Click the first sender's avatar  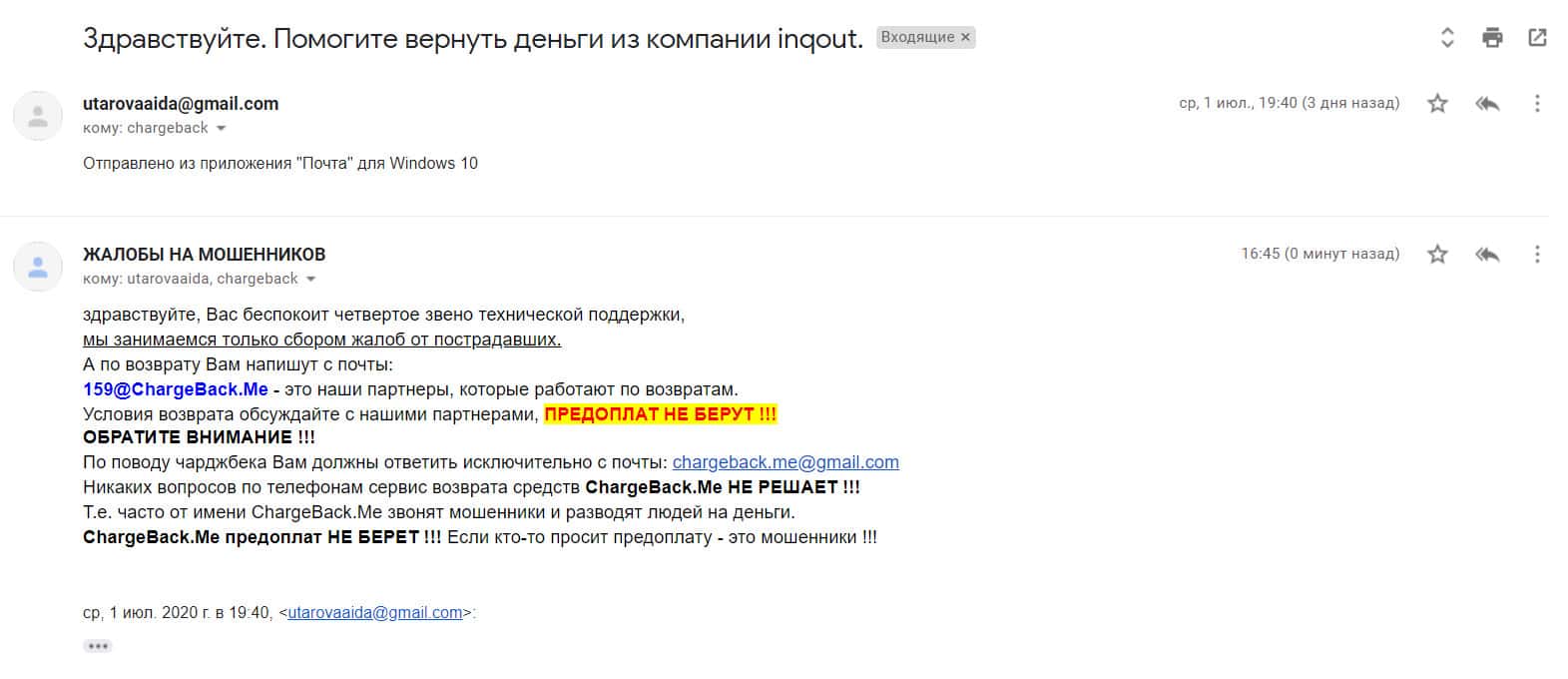(38, 116)
